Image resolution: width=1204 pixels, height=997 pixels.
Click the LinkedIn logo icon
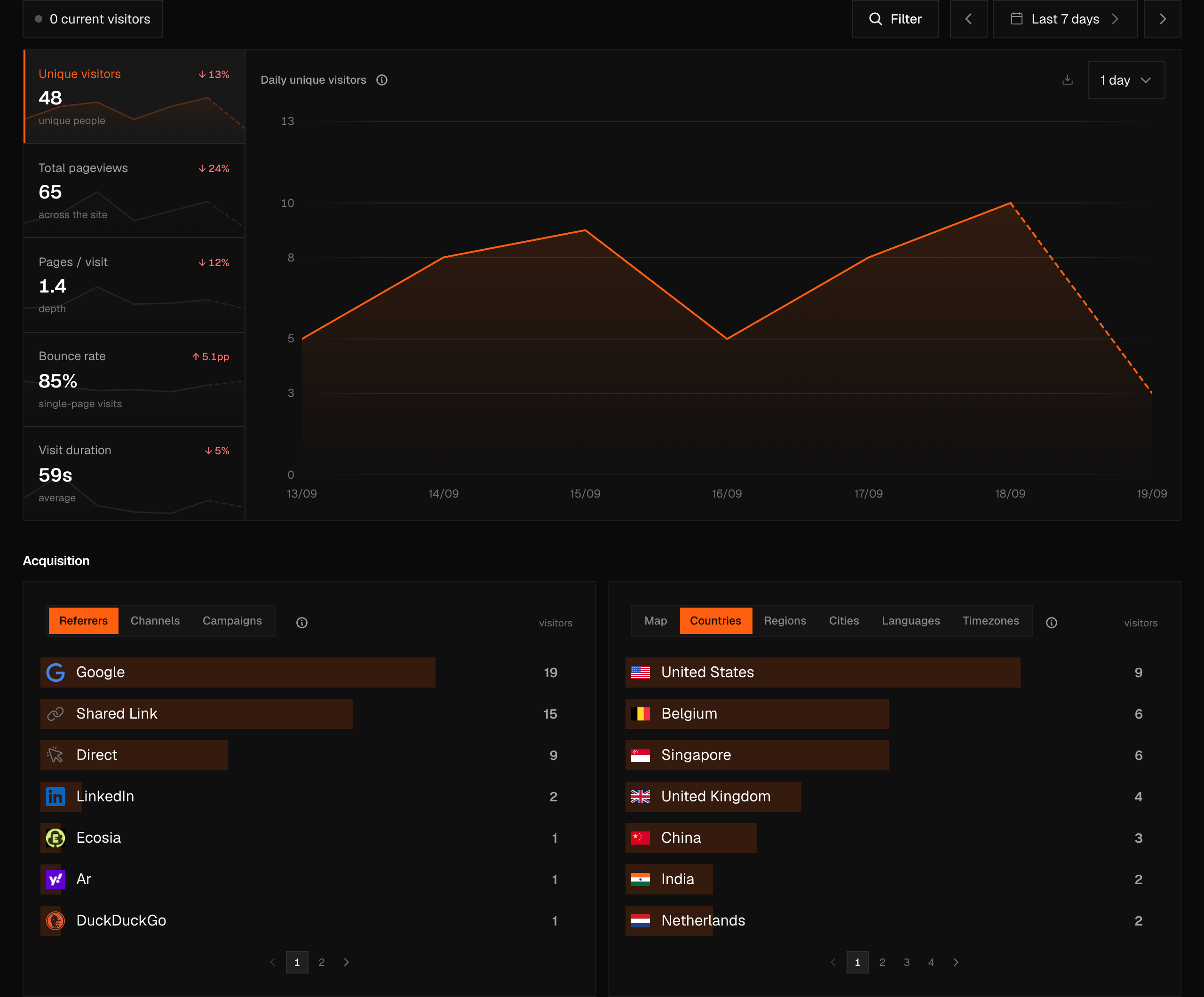[55, 797]
